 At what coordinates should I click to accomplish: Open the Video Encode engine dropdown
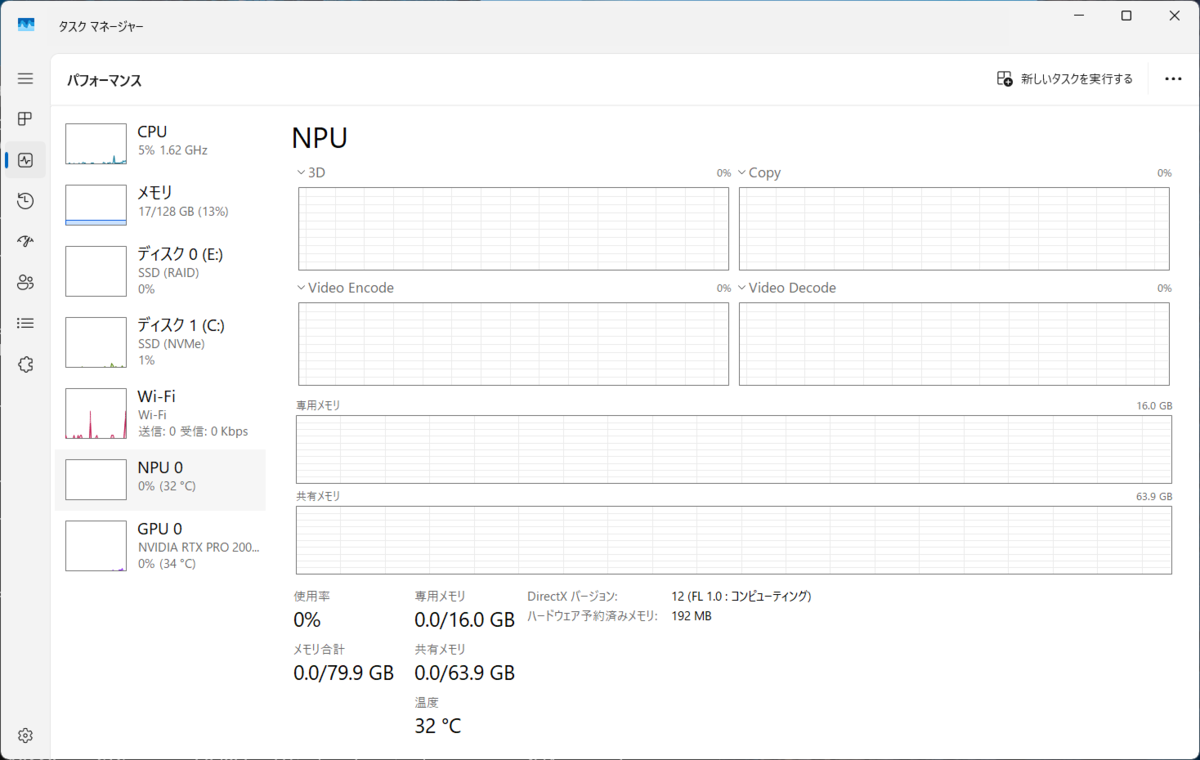point(301,288)
